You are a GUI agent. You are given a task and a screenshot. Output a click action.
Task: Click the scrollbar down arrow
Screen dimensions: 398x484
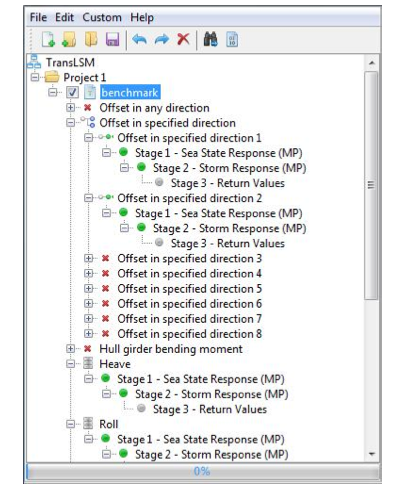(372, 454)
